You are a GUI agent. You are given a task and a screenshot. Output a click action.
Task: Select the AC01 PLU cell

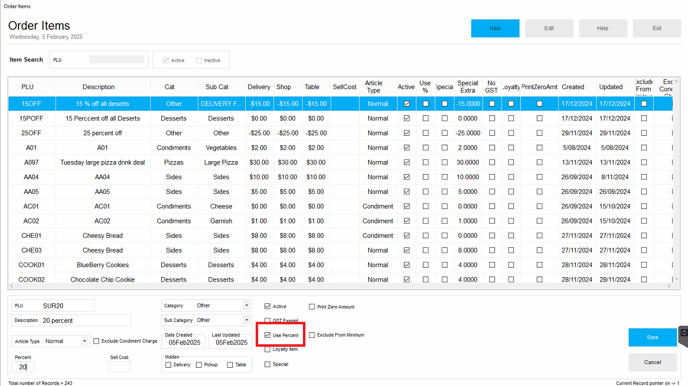click(31, 206)
